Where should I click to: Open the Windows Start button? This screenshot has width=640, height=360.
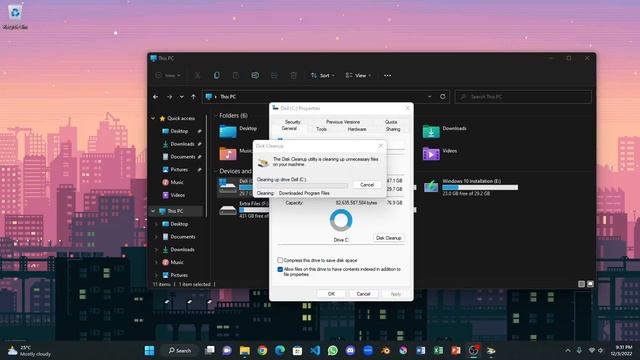tap(149, 351)
